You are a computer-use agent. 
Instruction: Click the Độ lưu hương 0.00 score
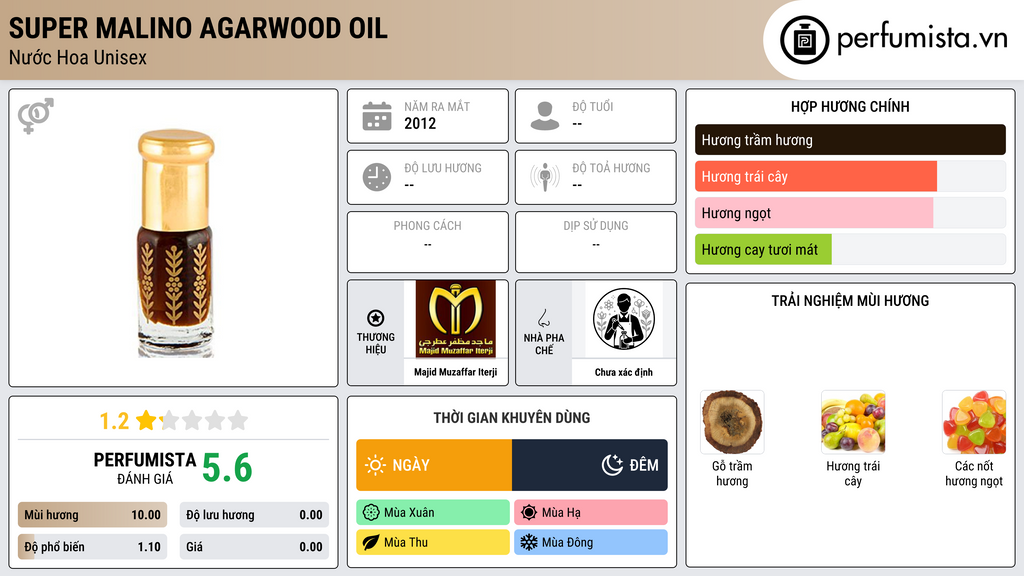pyautogui.click(x=254, y=515)
